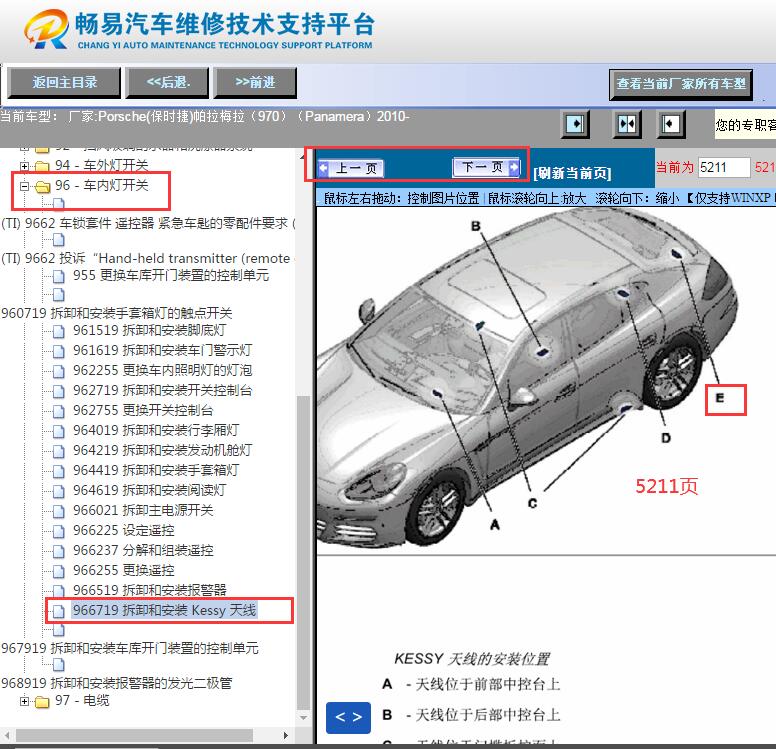Screen dimensions: 776x749
Task: Click the 97 - 电缆 folder icon
Action: tap(42, 701)
